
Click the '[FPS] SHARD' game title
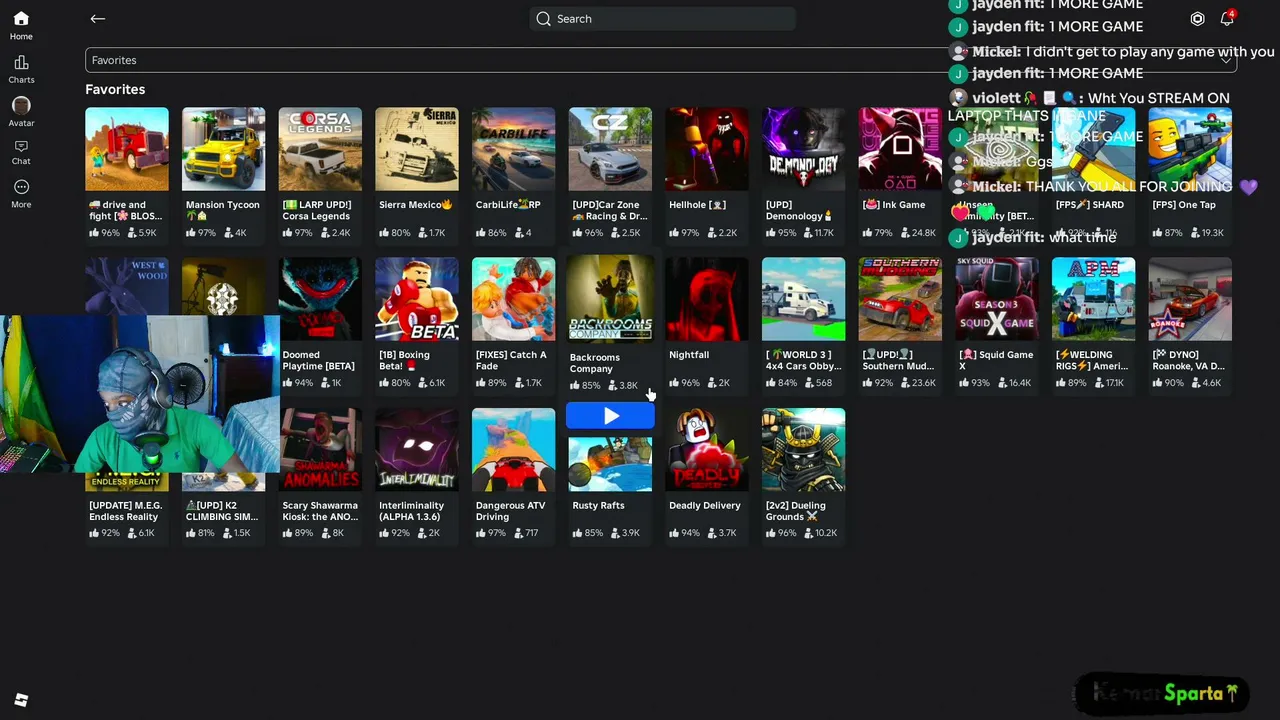coord(1090,205)
